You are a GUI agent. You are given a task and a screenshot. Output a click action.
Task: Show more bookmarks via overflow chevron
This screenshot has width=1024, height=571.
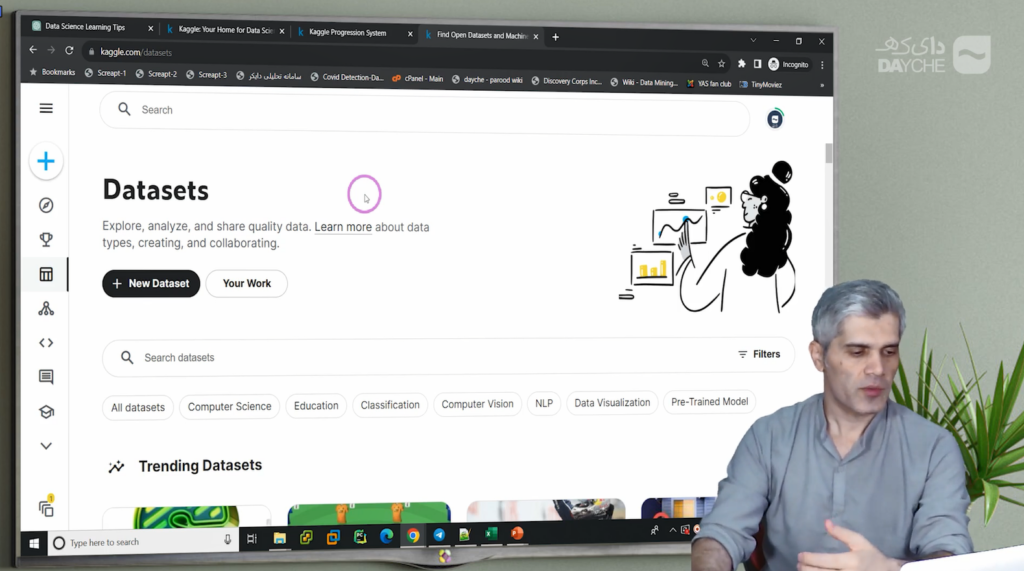822,85
